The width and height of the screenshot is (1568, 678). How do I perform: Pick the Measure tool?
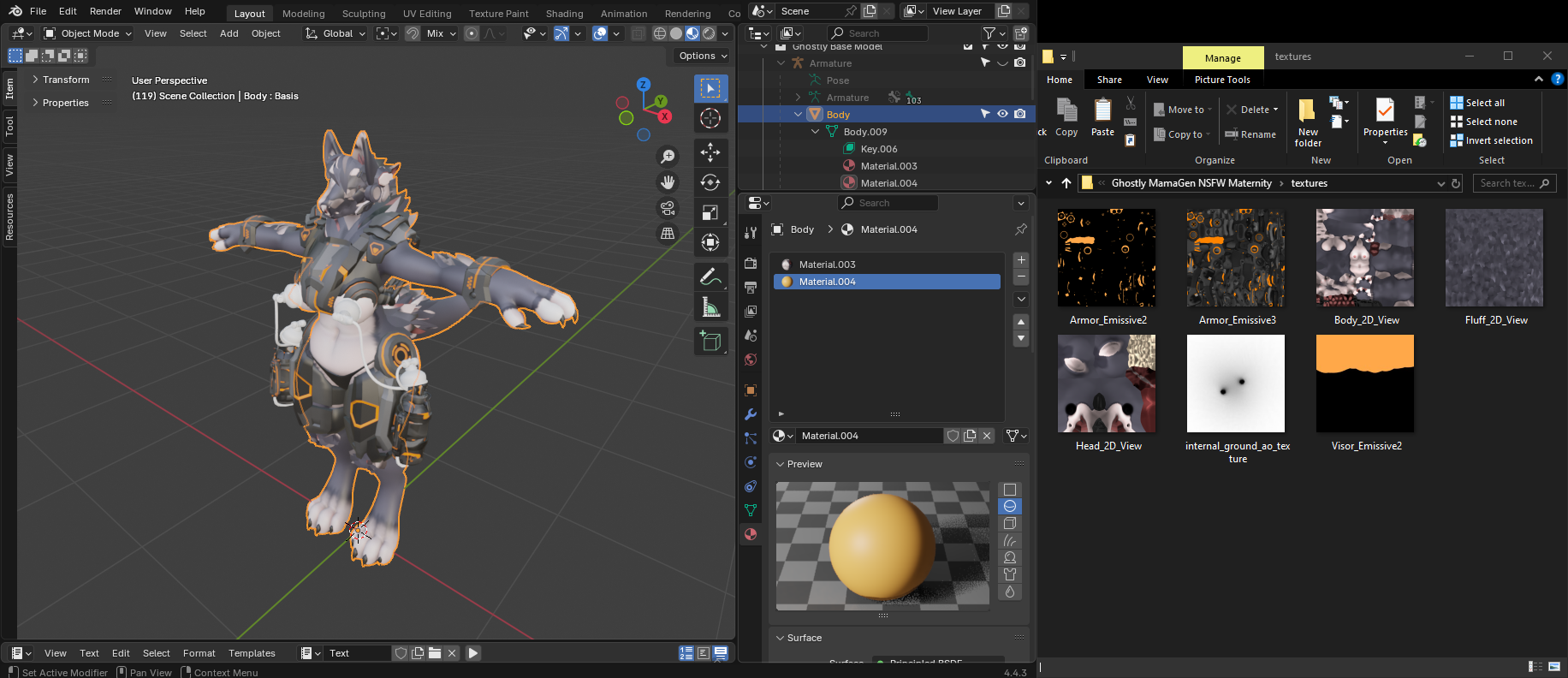[710, 306]
